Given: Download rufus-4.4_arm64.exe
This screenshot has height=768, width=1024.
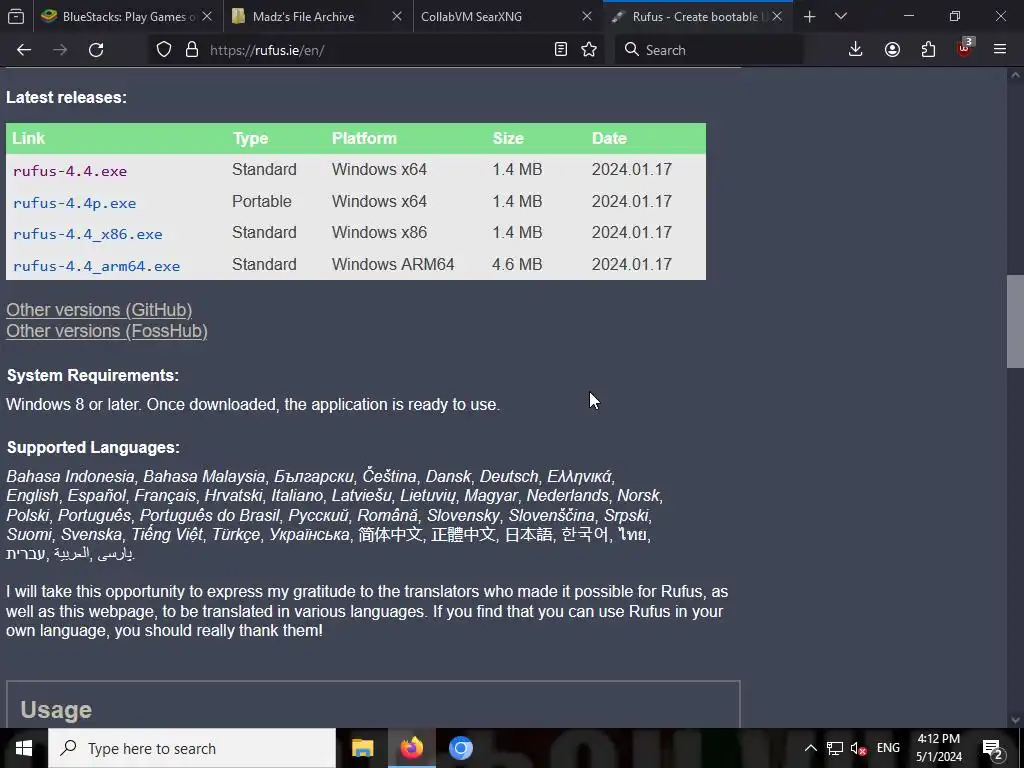Looking at the screenshot, I should pos(96,266).
